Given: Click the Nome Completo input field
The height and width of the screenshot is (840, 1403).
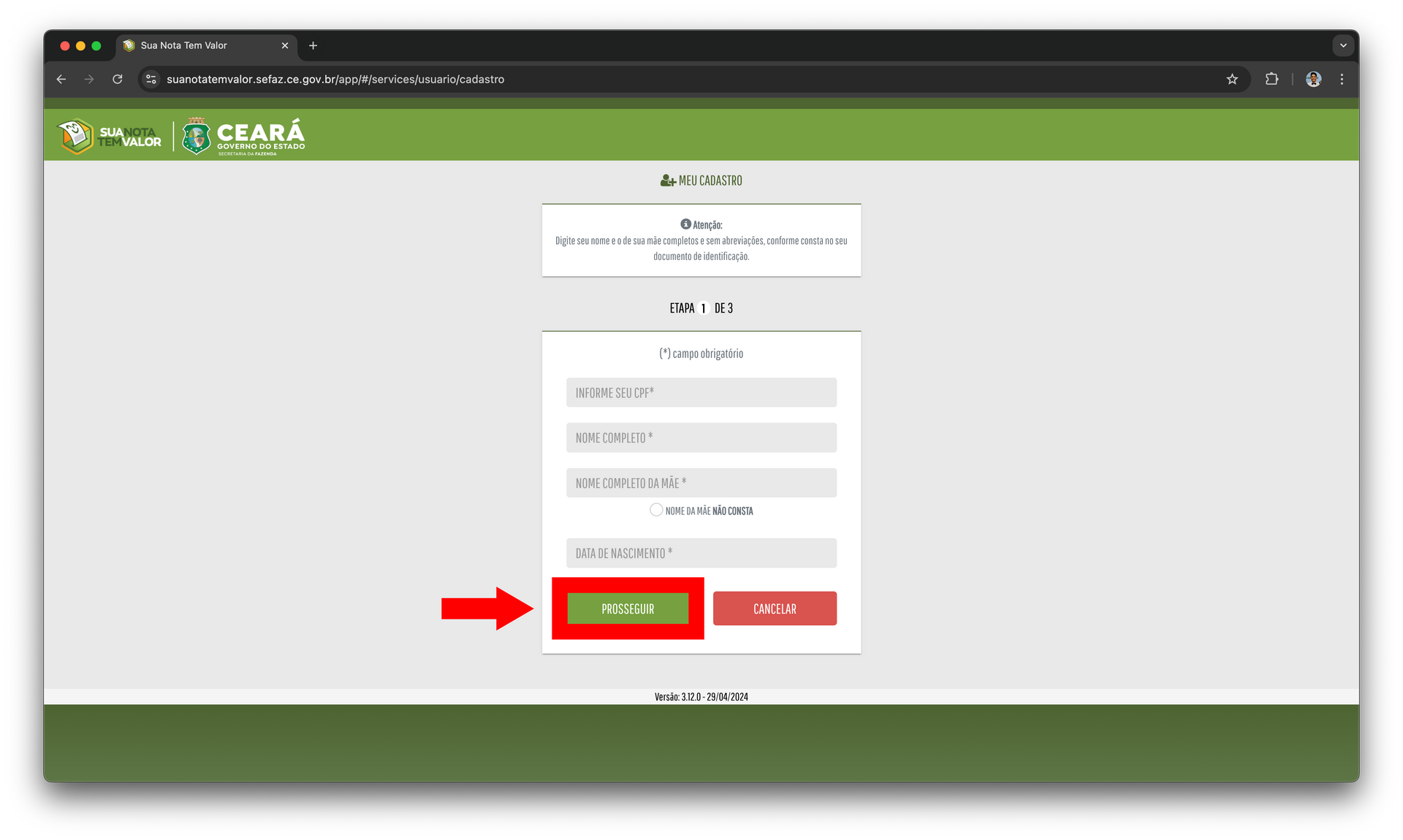Looking at the screenshot, I should point(701,438).
